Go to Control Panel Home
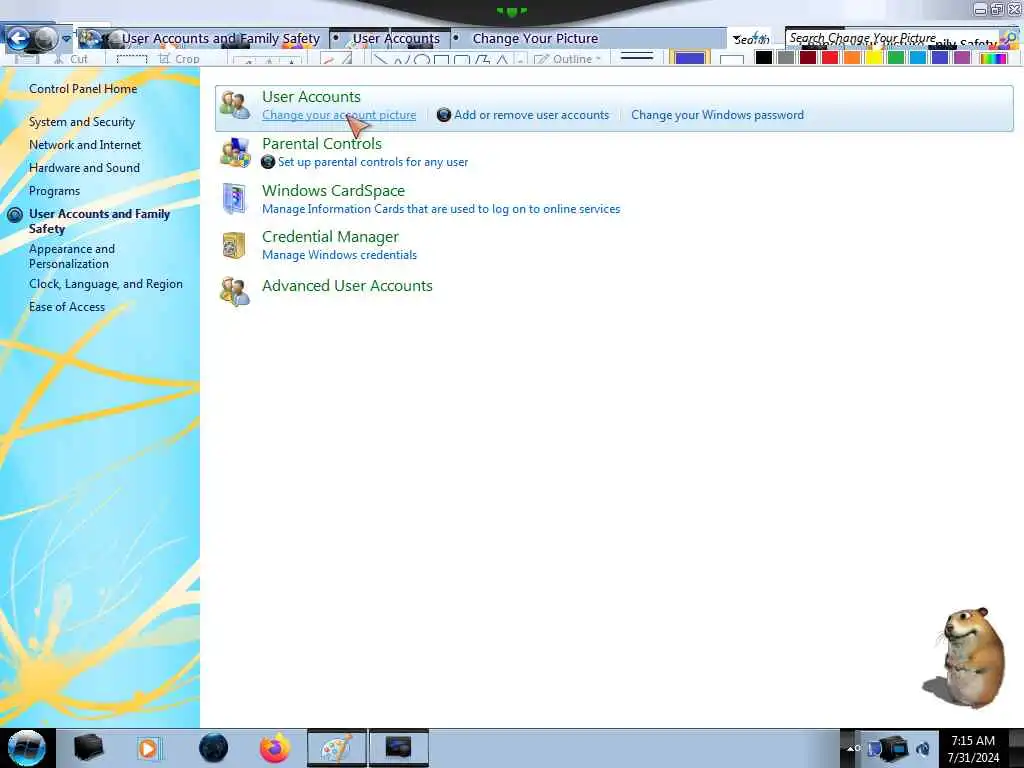 click(83, 89)
